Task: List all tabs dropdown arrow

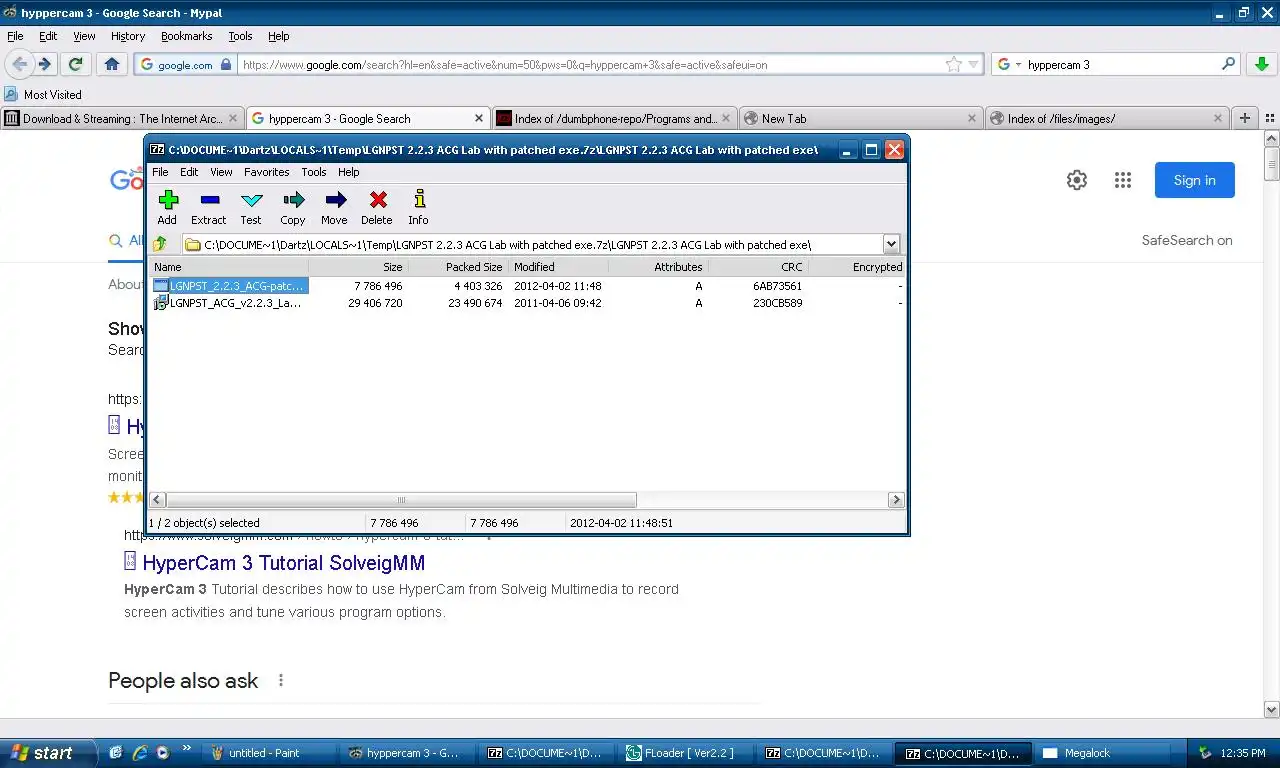Action: pyautogui.click(x=1268, y=118)
